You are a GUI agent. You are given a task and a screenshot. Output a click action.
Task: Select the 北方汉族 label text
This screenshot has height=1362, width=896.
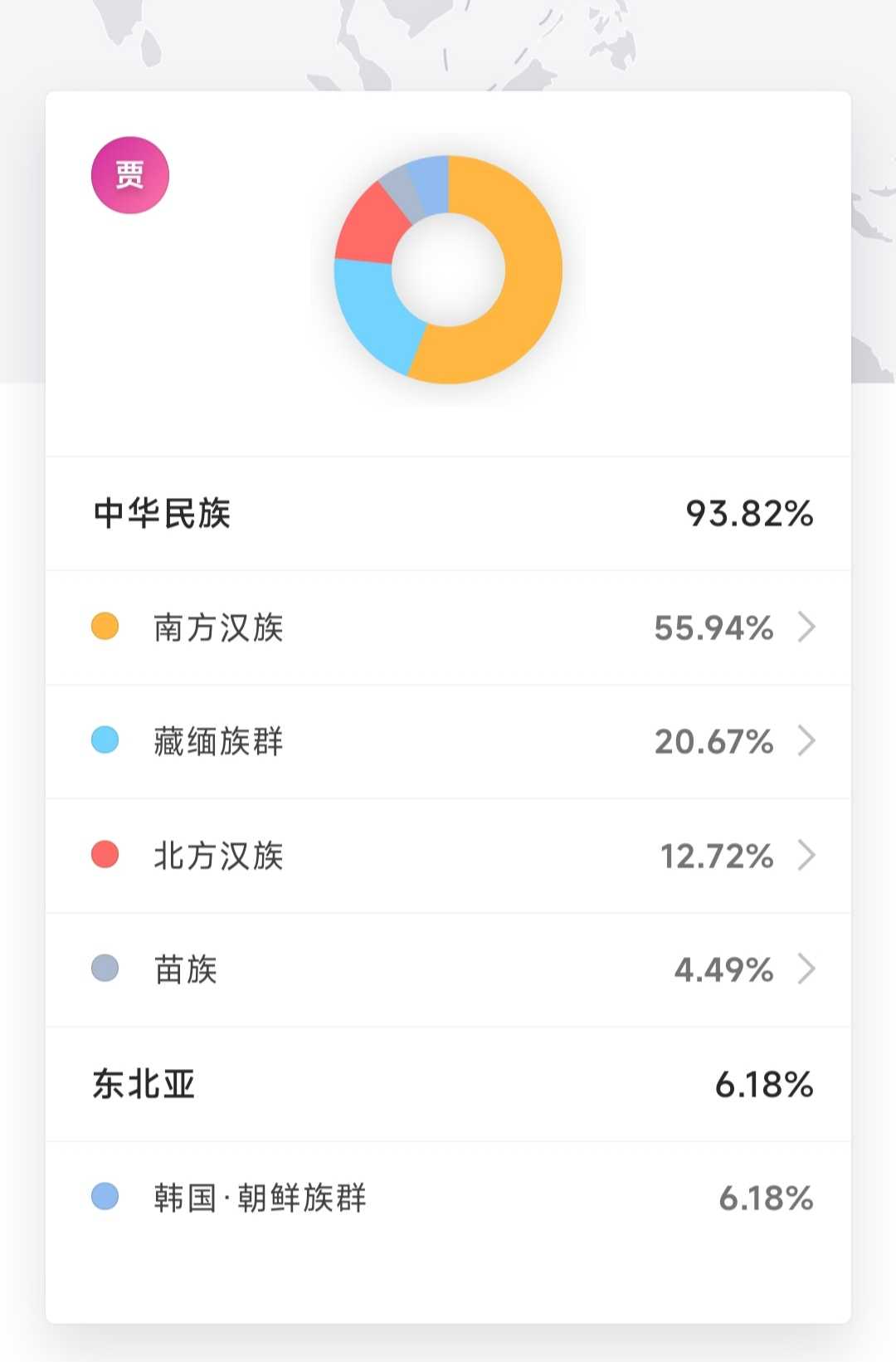tap(218, 855)
